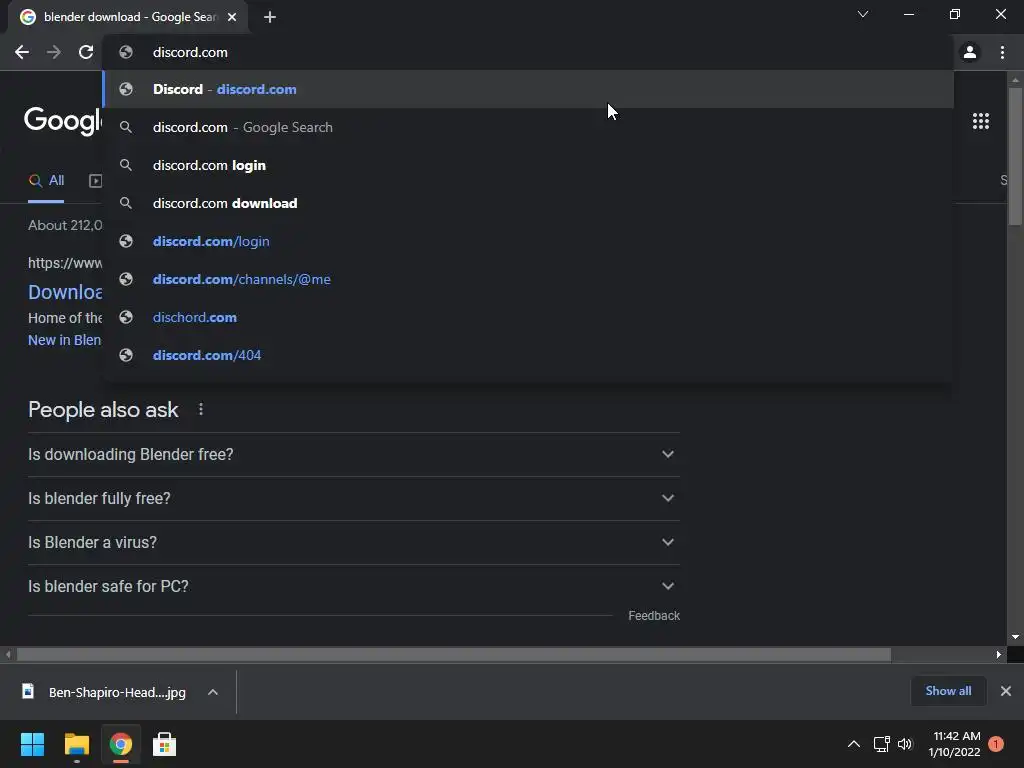Reload the current page
Screen dimensions: 1024x768
point(86,52)
